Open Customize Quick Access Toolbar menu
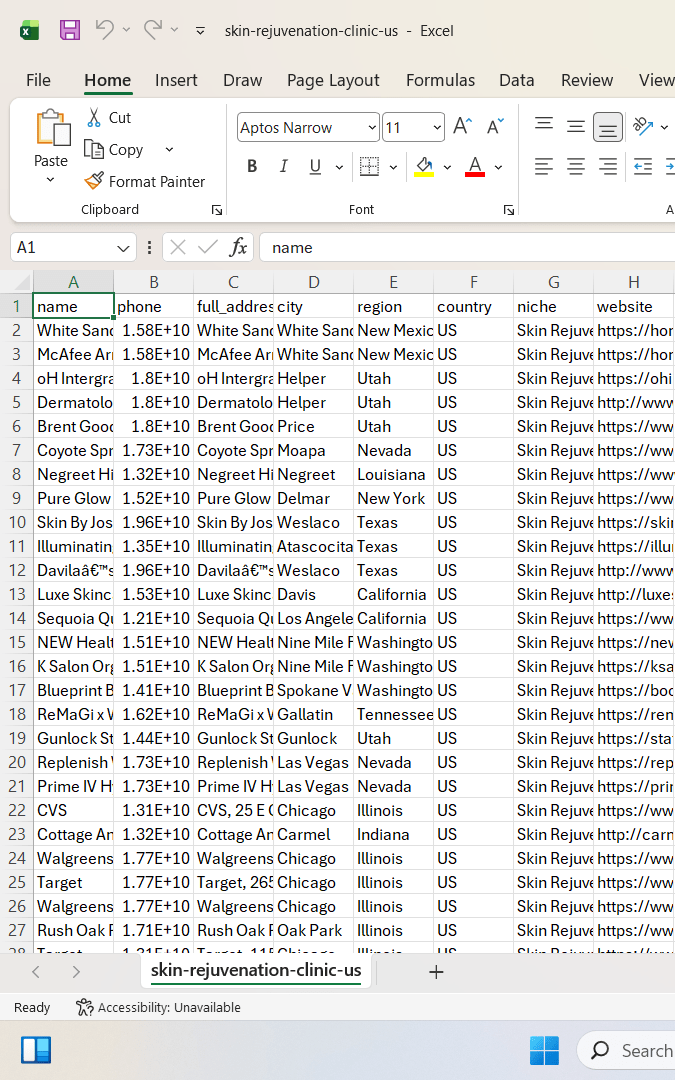Image resolution: width=675 pixels, height=1080 pixels. click(200, 30)
